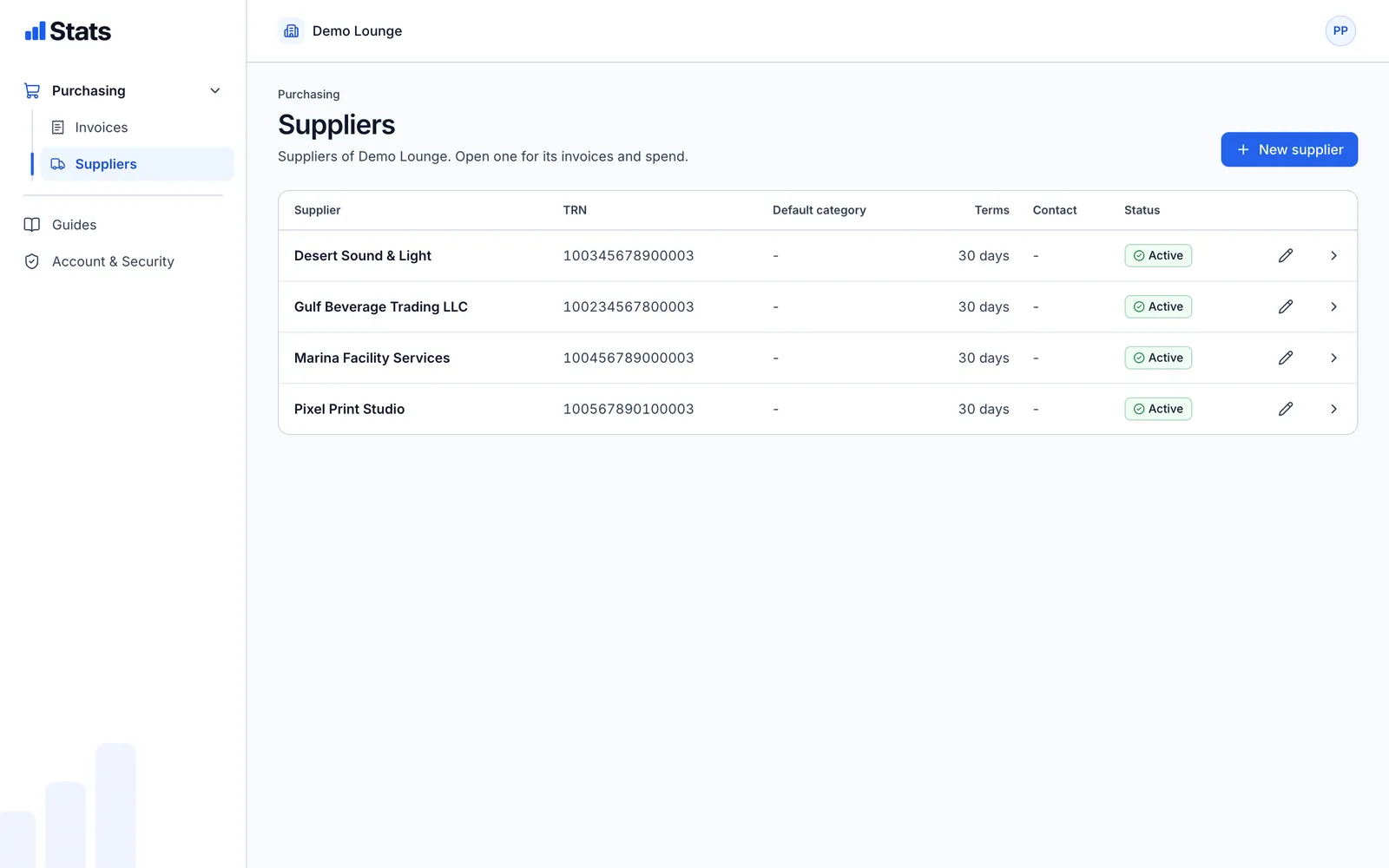Click TRN 100234567800003

point(629,306)
